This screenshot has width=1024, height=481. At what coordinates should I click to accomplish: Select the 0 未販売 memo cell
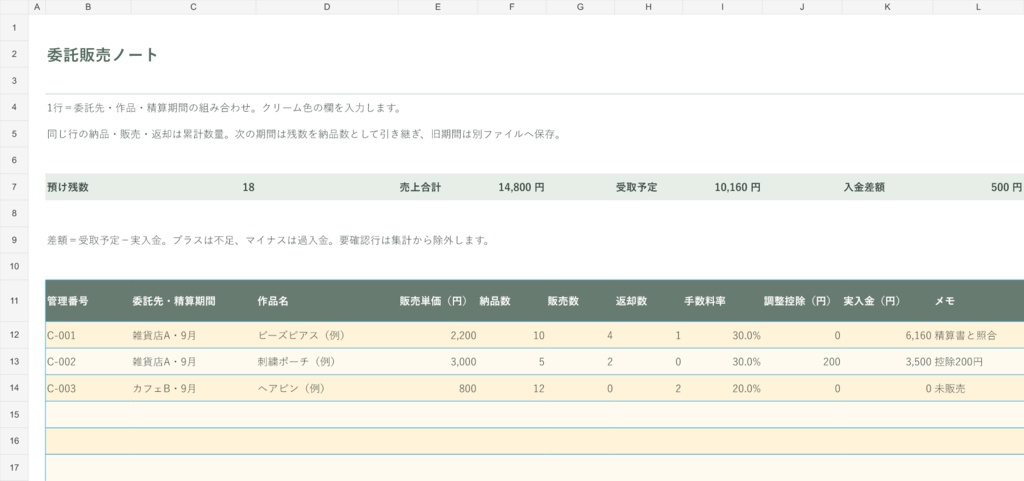[x=946, y=388]
